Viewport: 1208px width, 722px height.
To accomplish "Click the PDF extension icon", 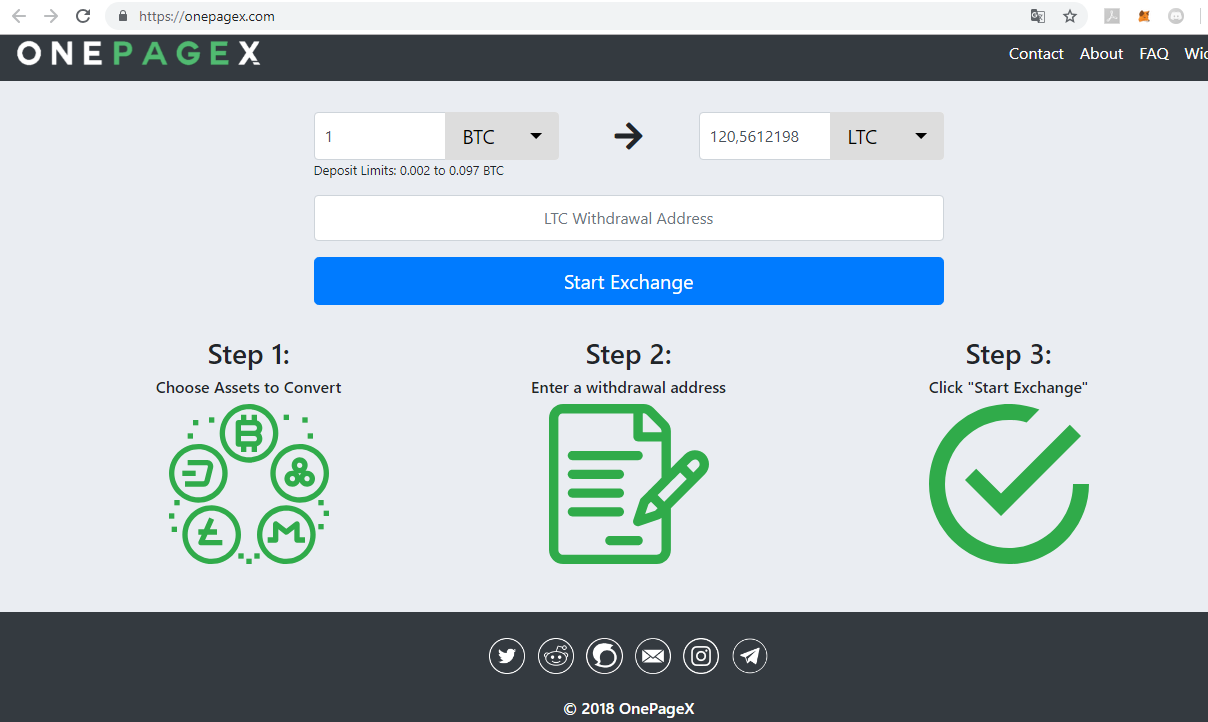I will coord(1111,16).
